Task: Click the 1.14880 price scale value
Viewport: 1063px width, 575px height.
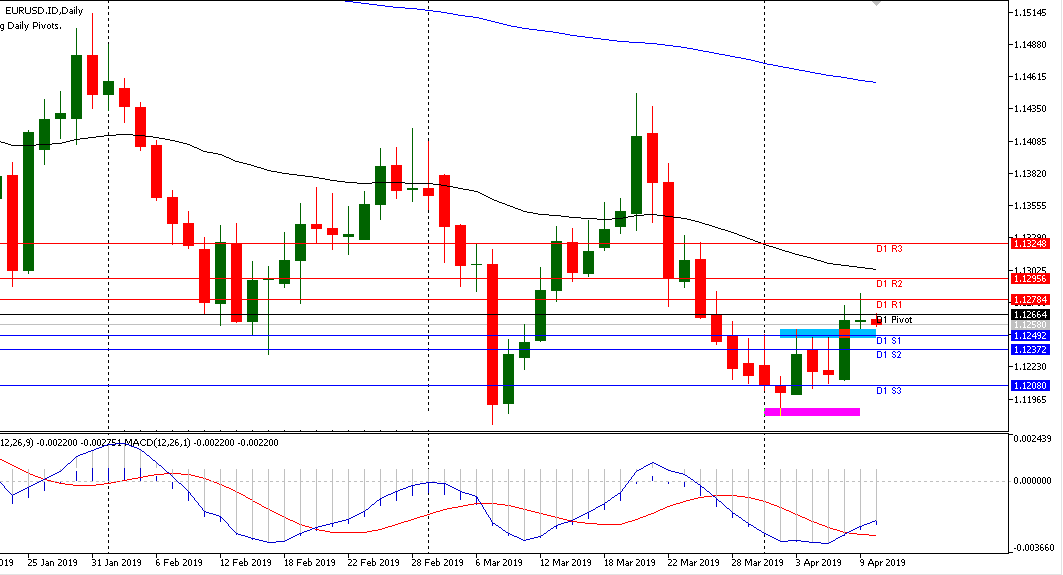Action: coord(1030,45)
